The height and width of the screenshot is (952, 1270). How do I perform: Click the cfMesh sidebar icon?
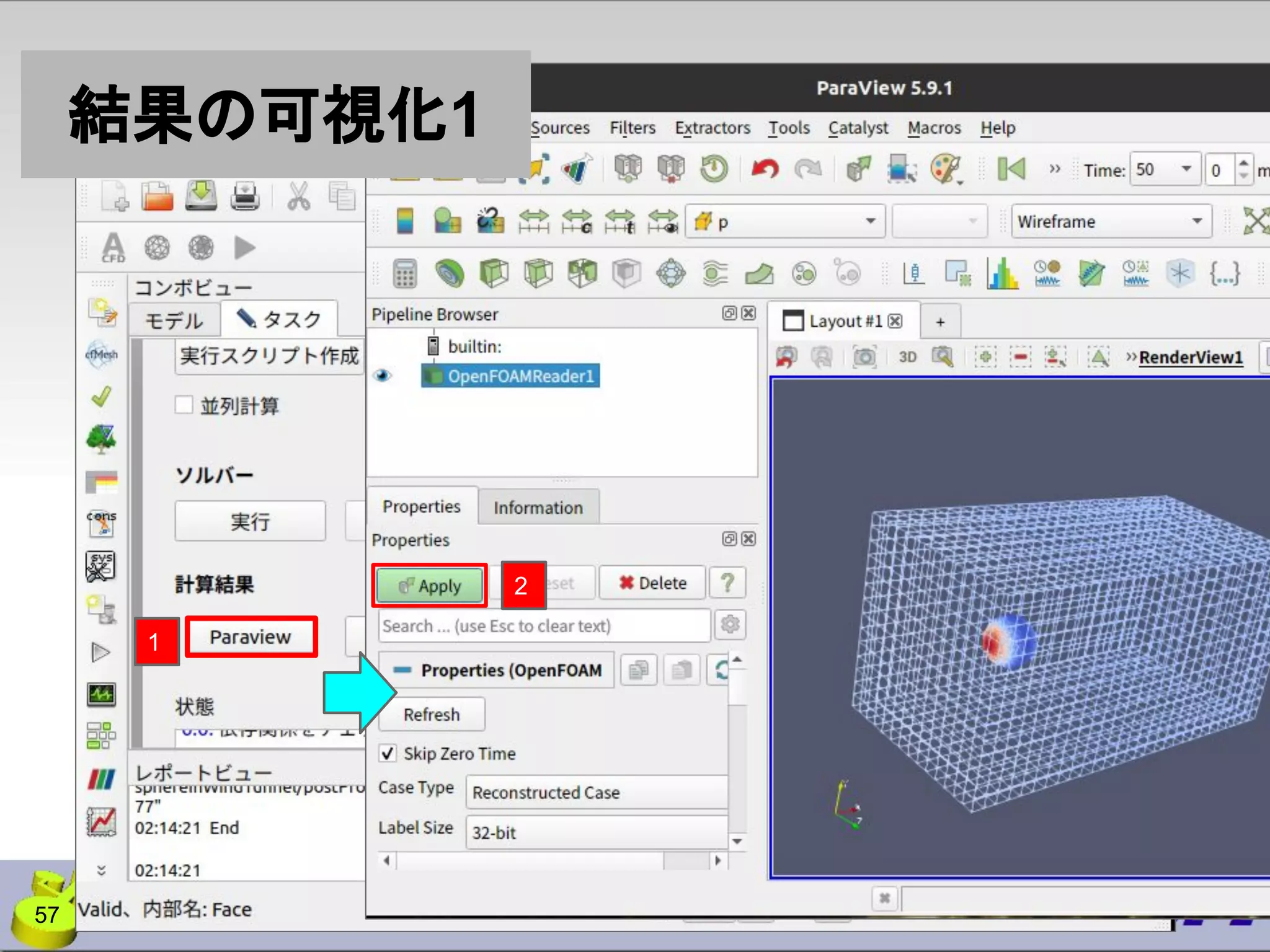point(101,355)
